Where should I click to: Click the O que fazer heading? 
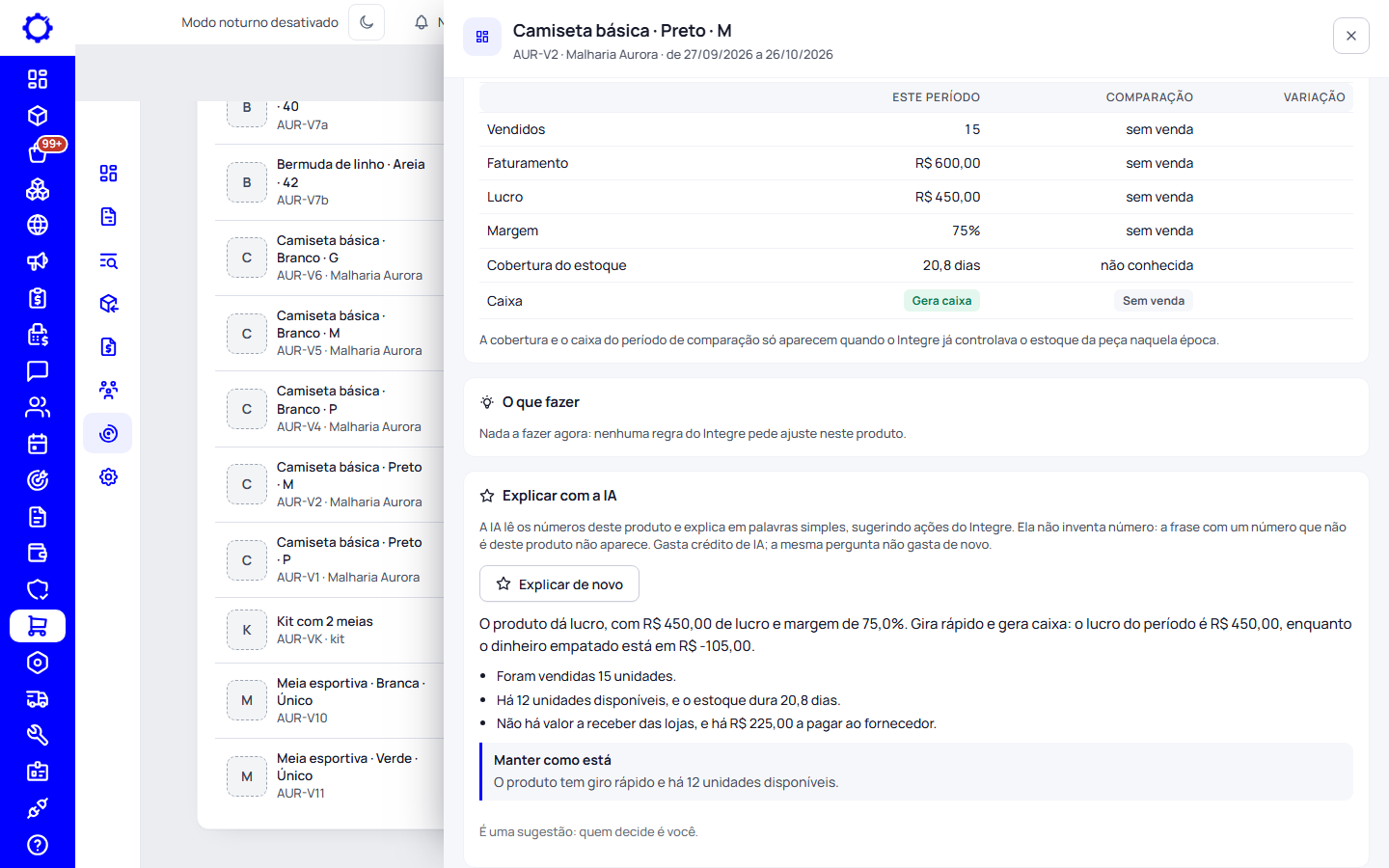tap(540, 402)
